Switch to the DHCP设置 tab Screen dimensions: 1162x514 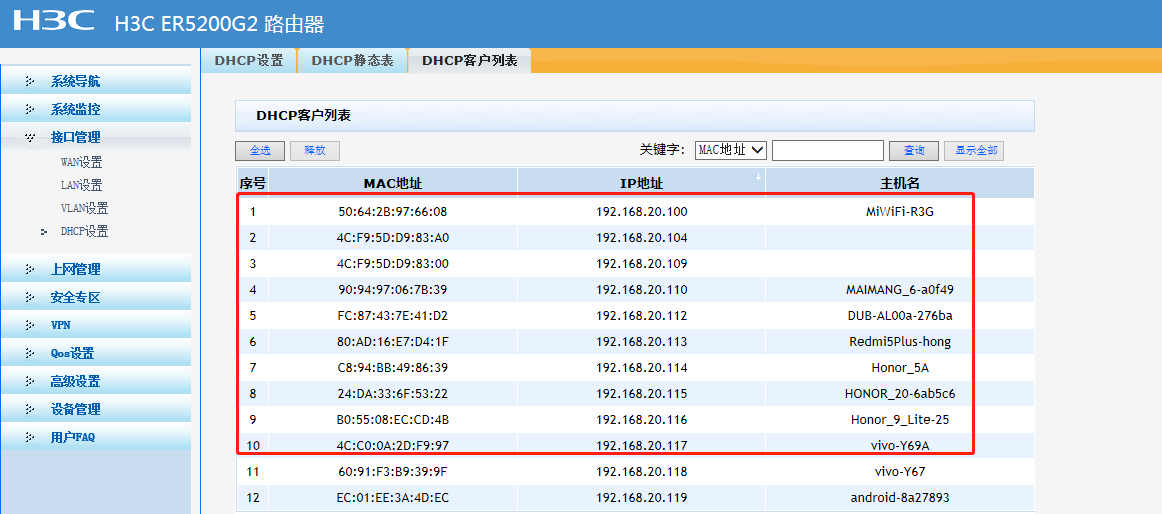pyautogui.click(x=249, y=61)
